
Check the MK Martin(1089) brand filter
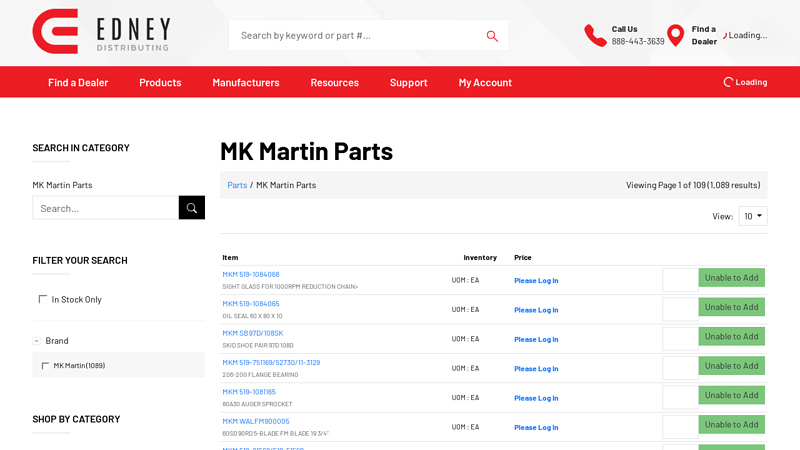45,365
